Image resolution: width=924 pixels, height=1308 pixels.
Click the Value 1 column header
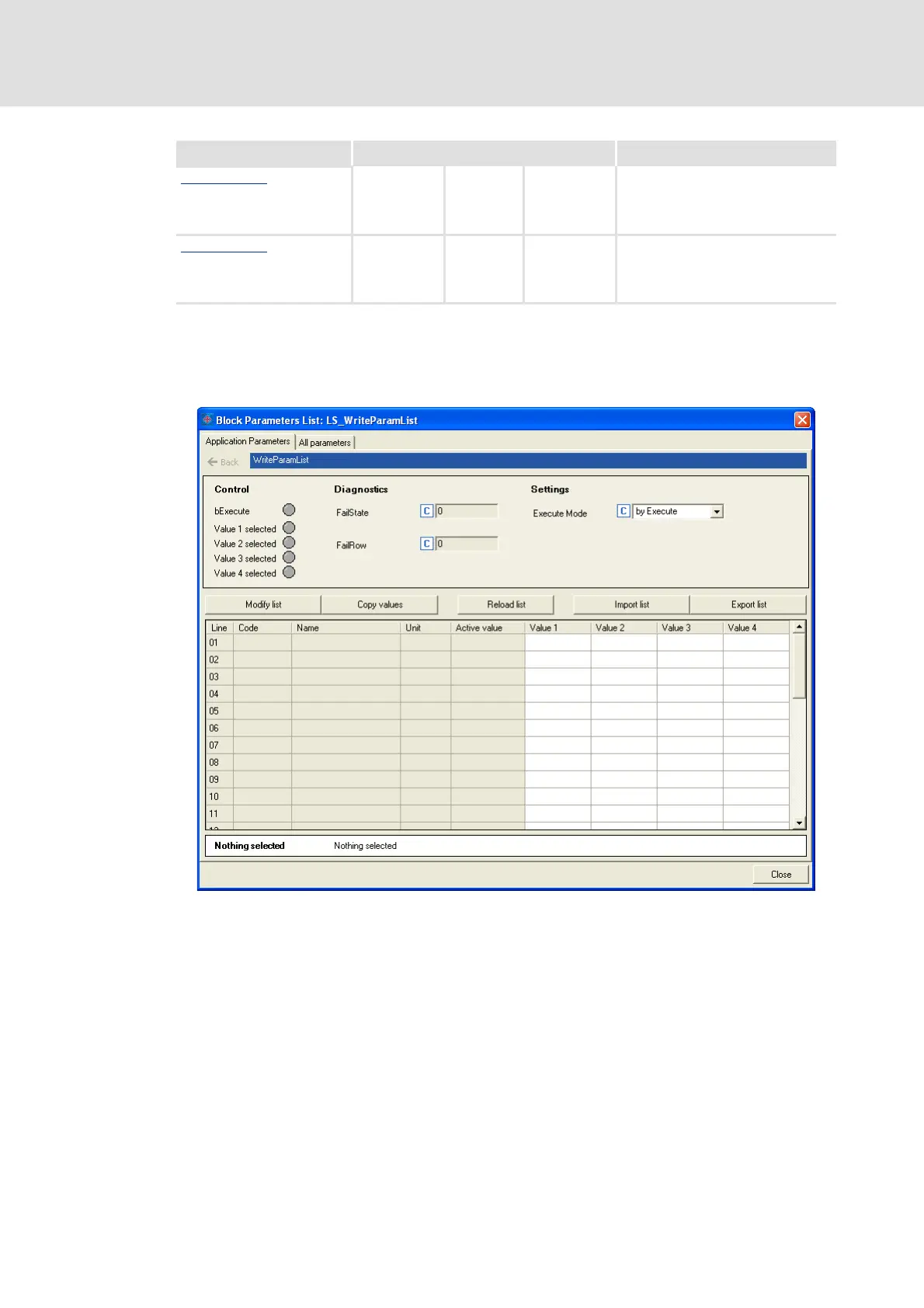tap(558, 628)
